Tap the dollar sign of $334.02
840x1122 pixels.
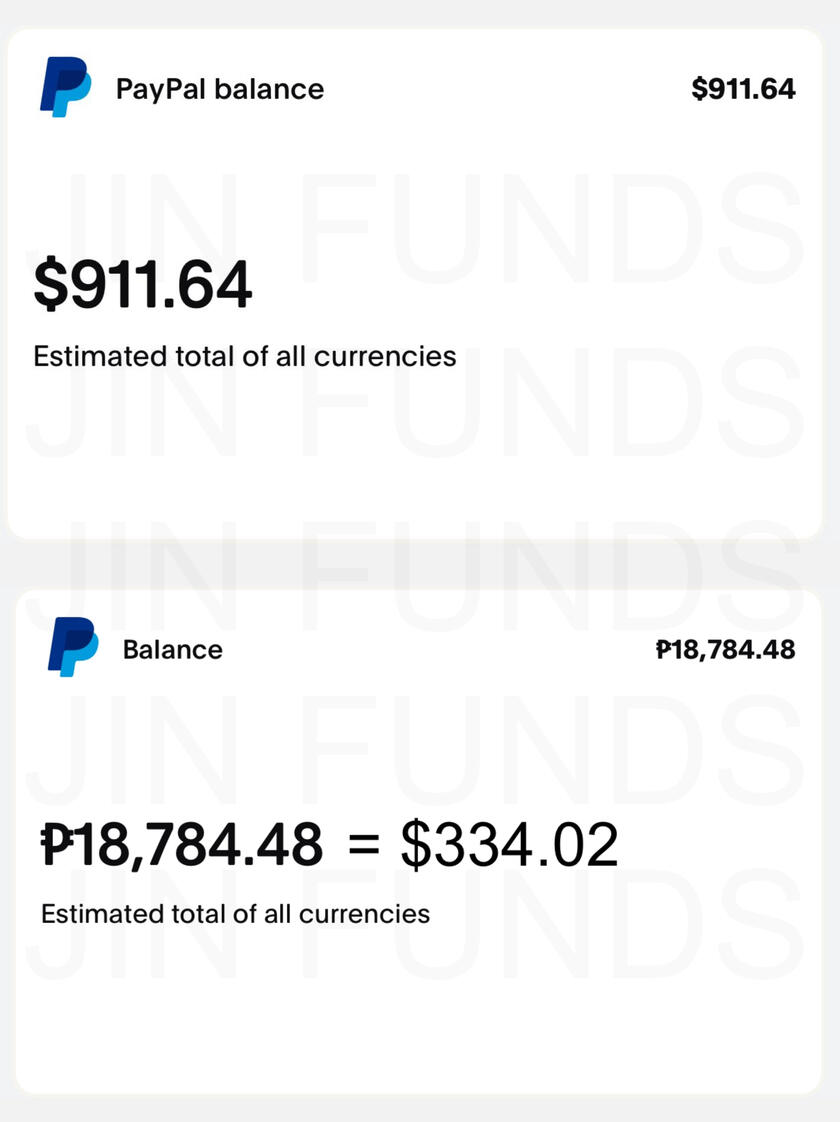(415, 846)
